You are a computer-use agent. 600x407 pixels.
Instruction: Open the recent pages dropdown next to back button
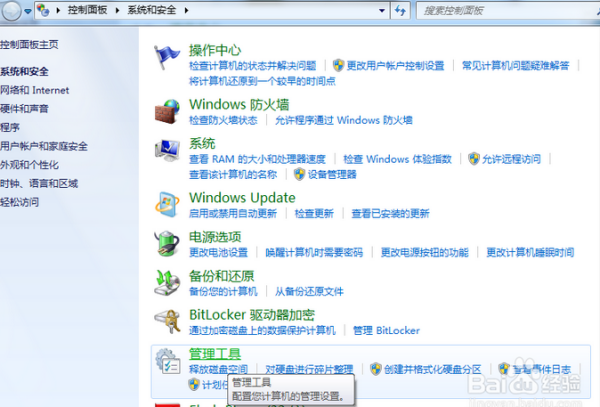click(28, 11)
